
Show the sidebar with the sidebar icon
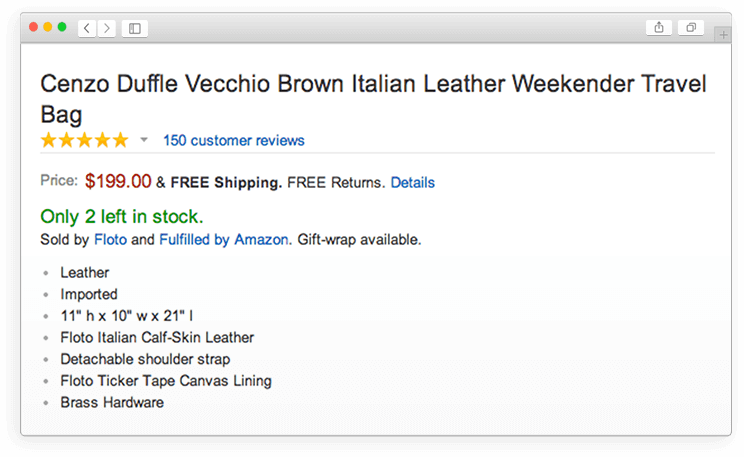pos(135,28)
